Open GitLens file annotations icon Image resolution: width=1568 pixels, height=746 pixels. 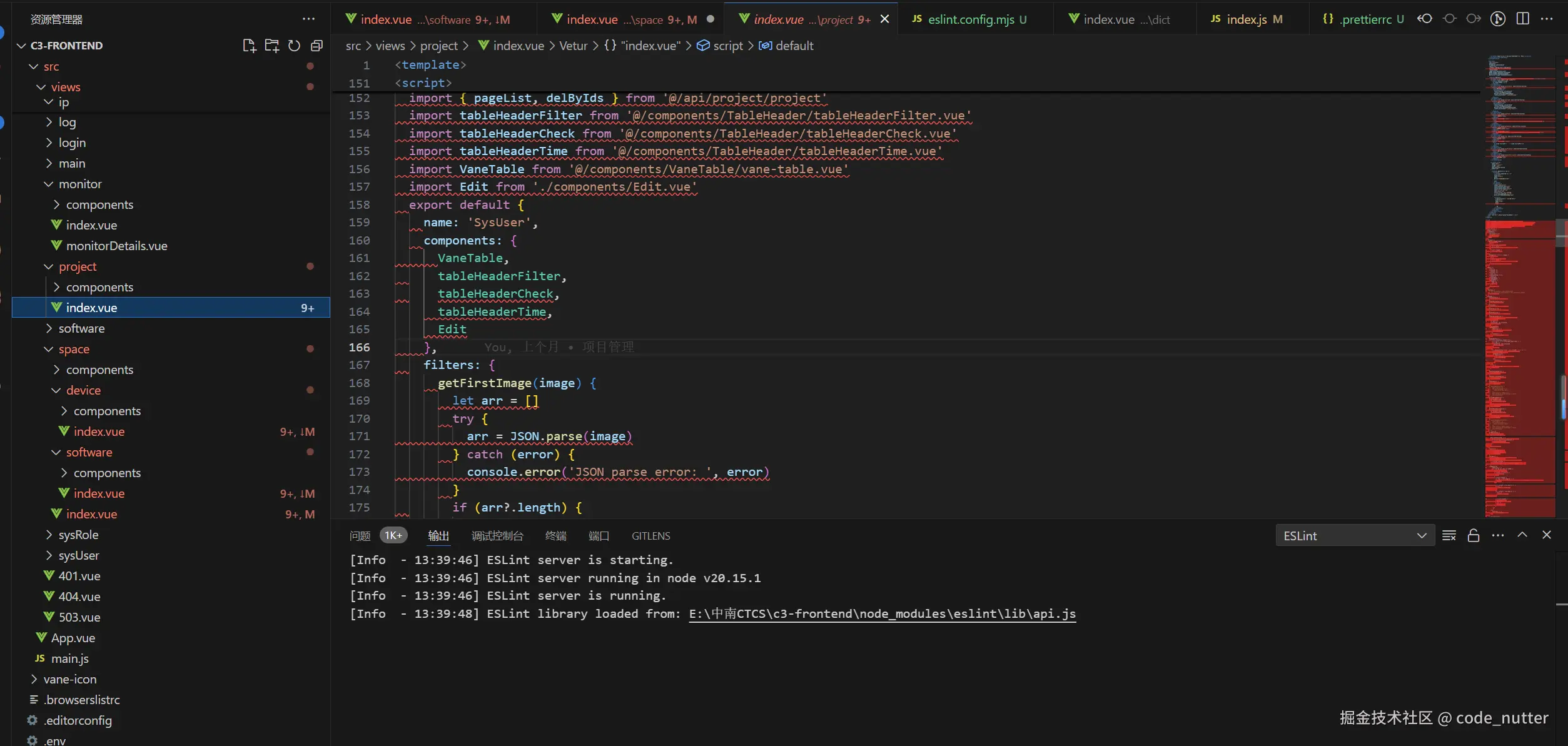tap(1498, 19)
